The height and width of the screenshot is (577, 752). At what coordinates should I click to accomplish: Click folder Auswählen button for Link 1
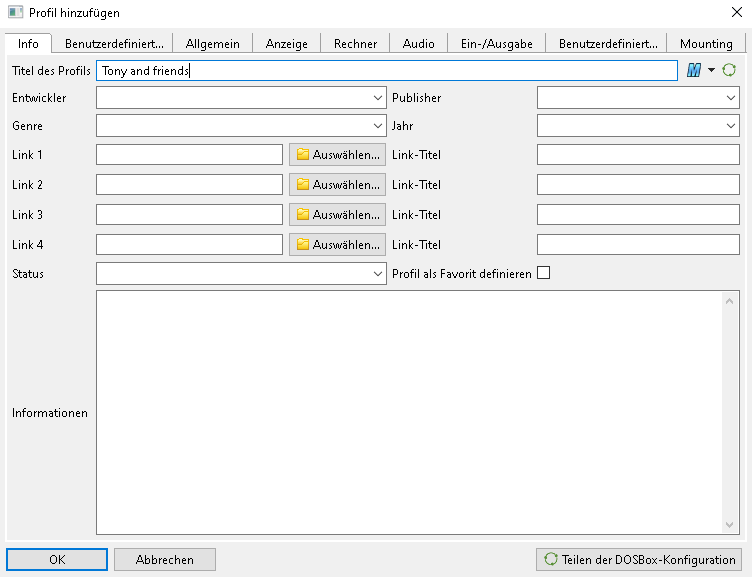coord(337,155)
